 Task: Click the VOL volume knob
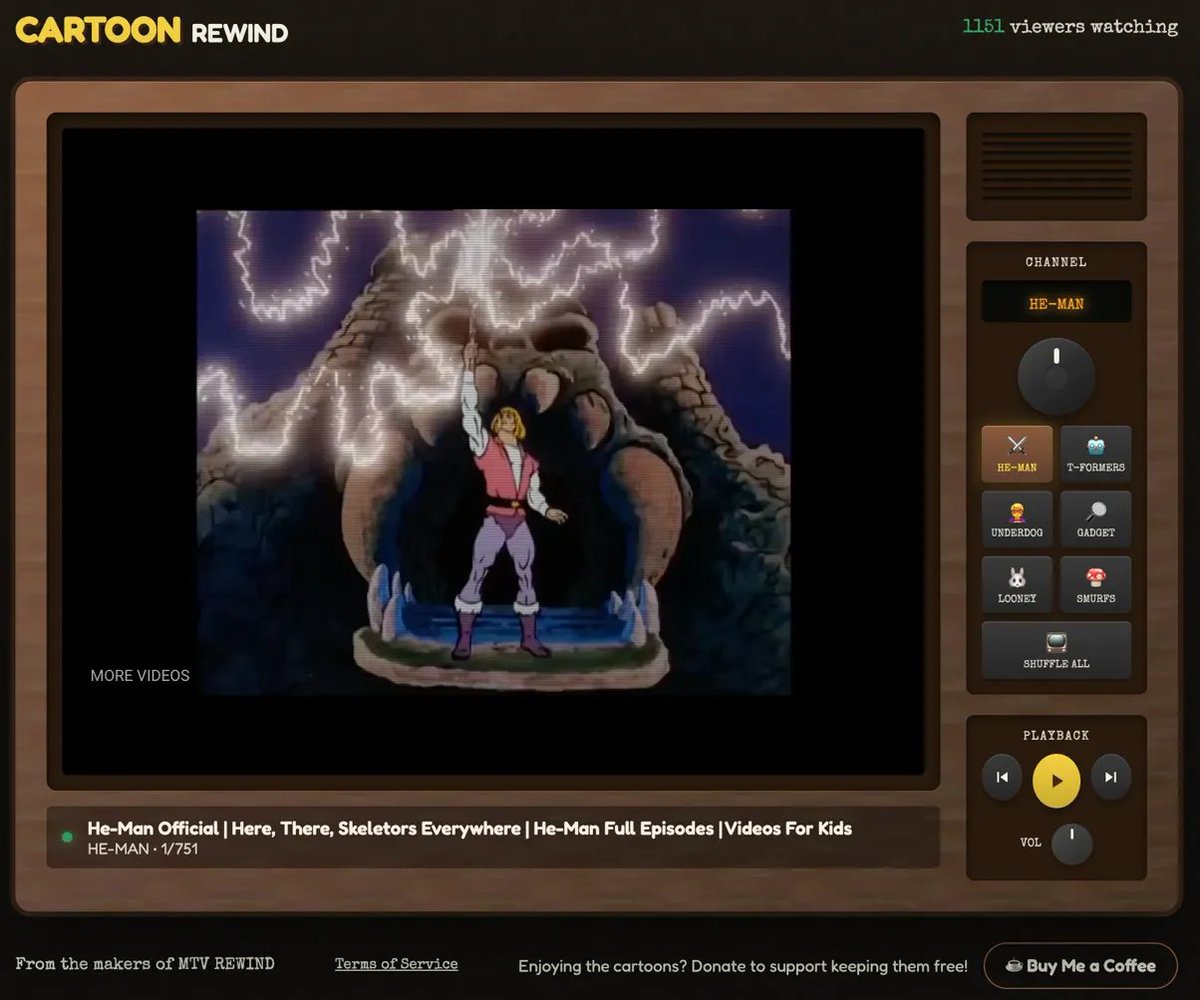click(x=1072, y=843)
